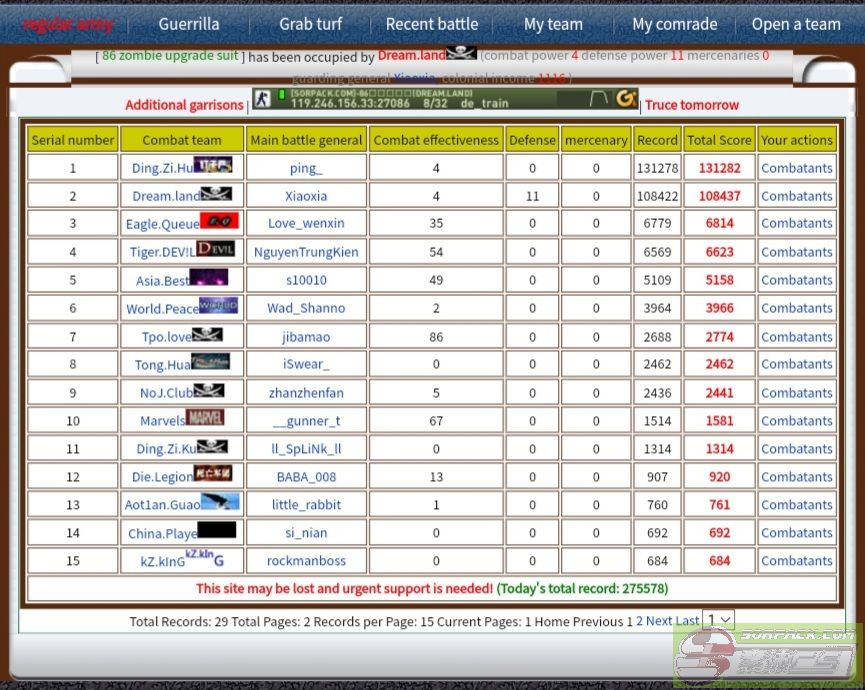The width and height of the screenshot is (865, 690).
Task: Click the World.Peace team emblem
Action: point(218,306)
